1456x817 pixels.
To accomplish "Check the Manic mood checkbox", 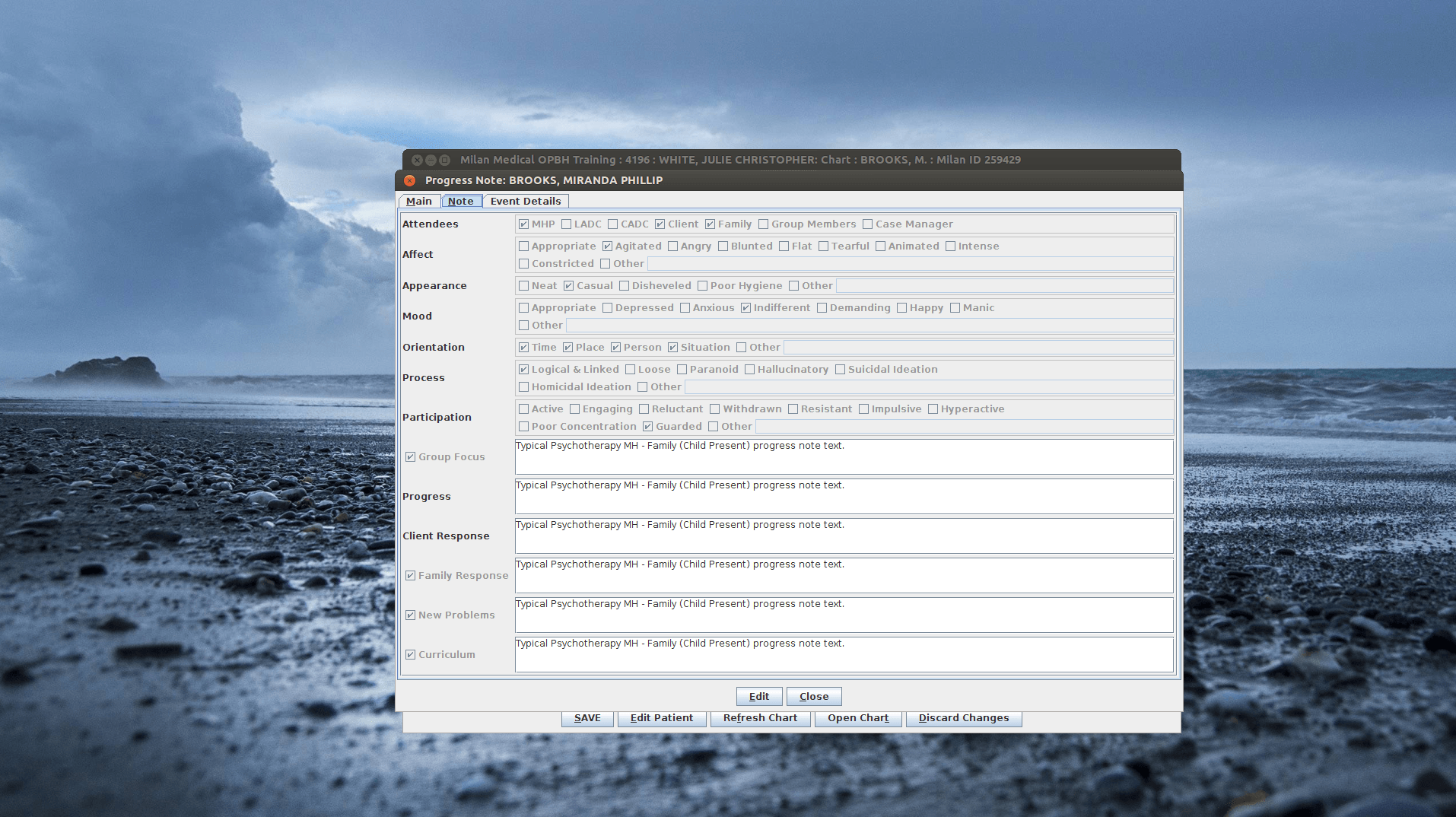I will 955,307.
